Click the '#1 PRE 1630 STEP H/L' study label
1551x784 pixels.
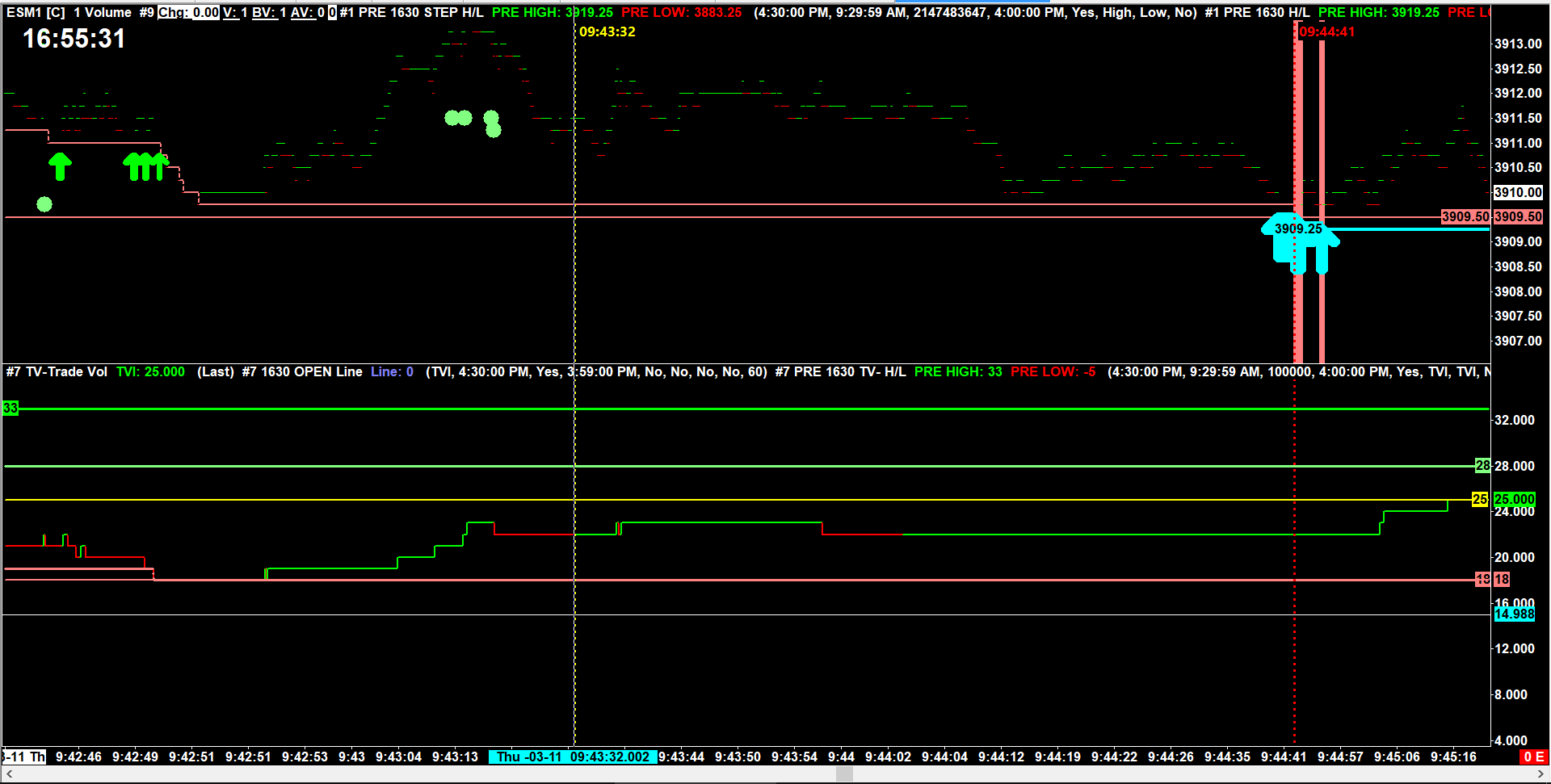pos(411,12)
